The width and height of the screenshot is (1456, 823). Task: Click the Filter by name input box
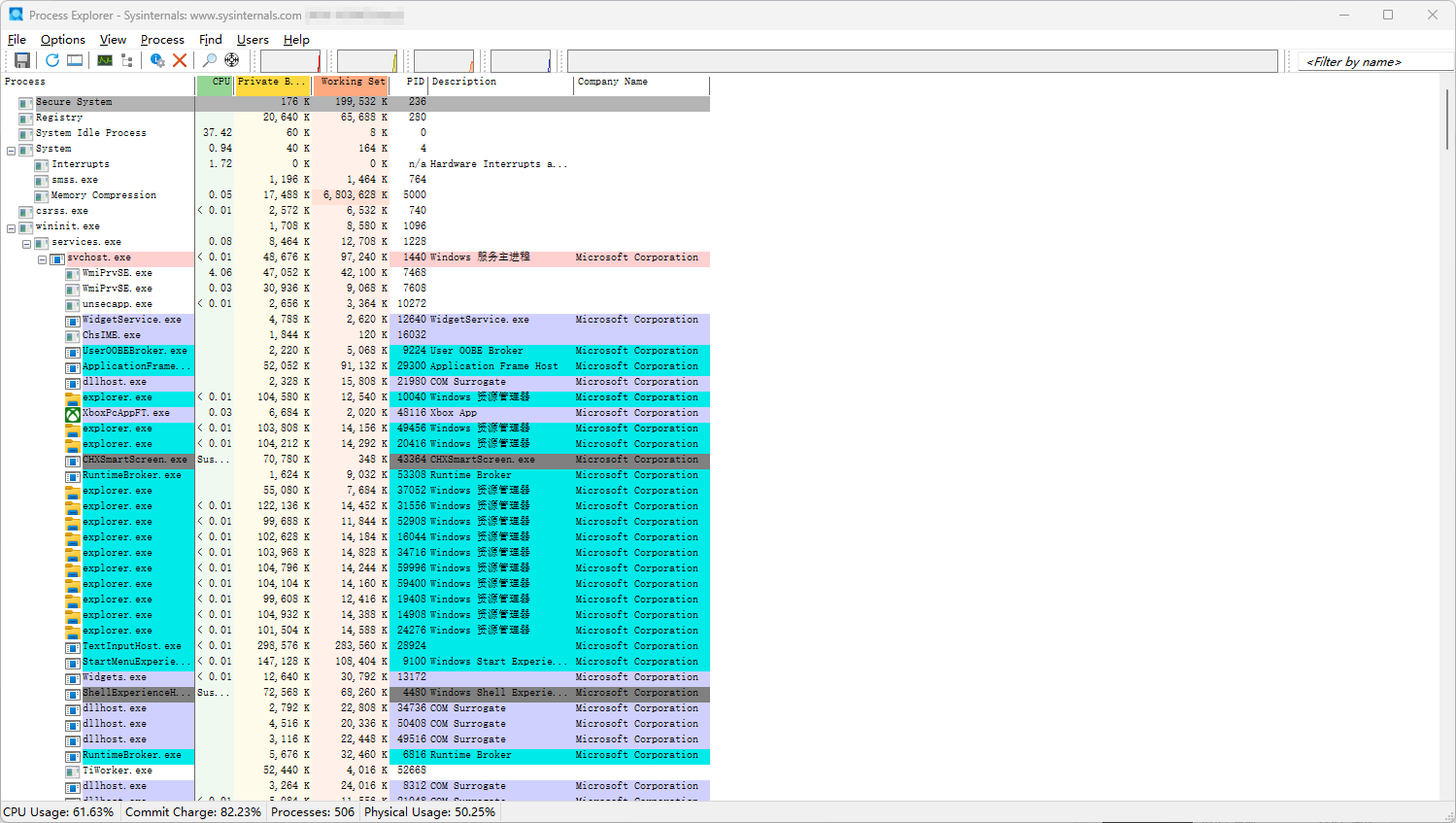(x=1372, y=60)
